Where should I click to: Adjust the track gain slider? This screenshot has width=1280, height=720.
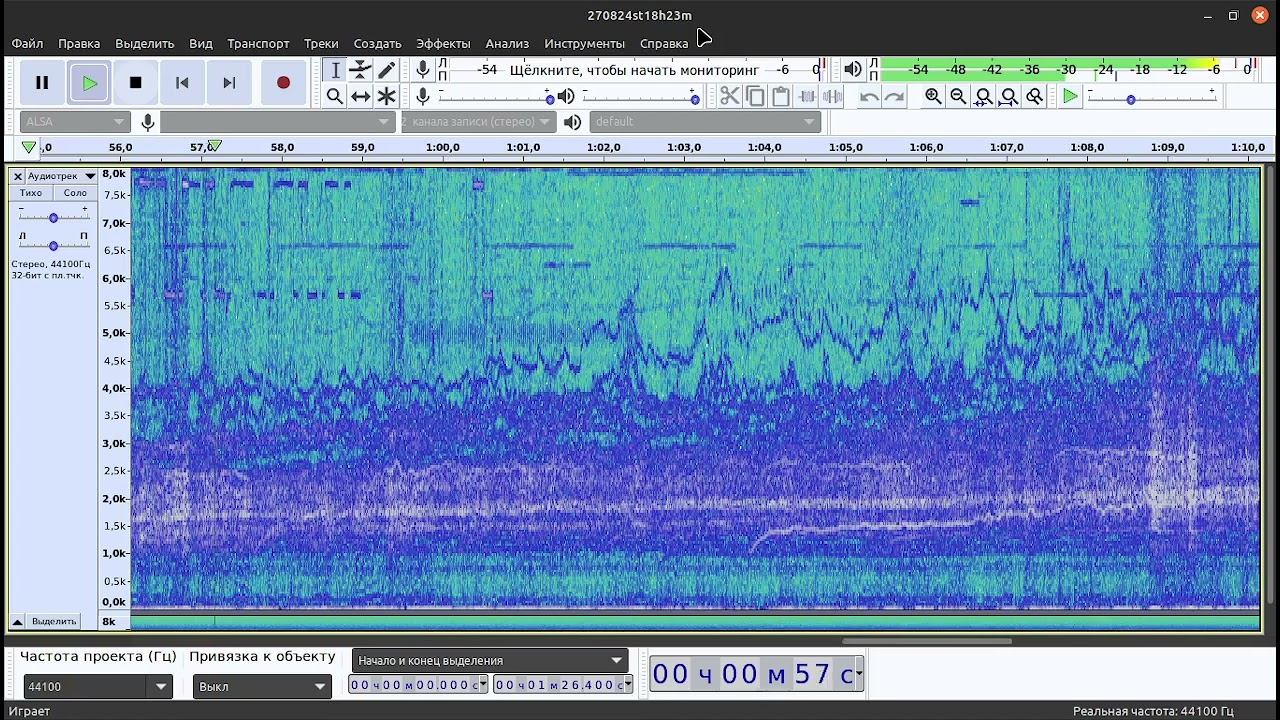[53, 217]
